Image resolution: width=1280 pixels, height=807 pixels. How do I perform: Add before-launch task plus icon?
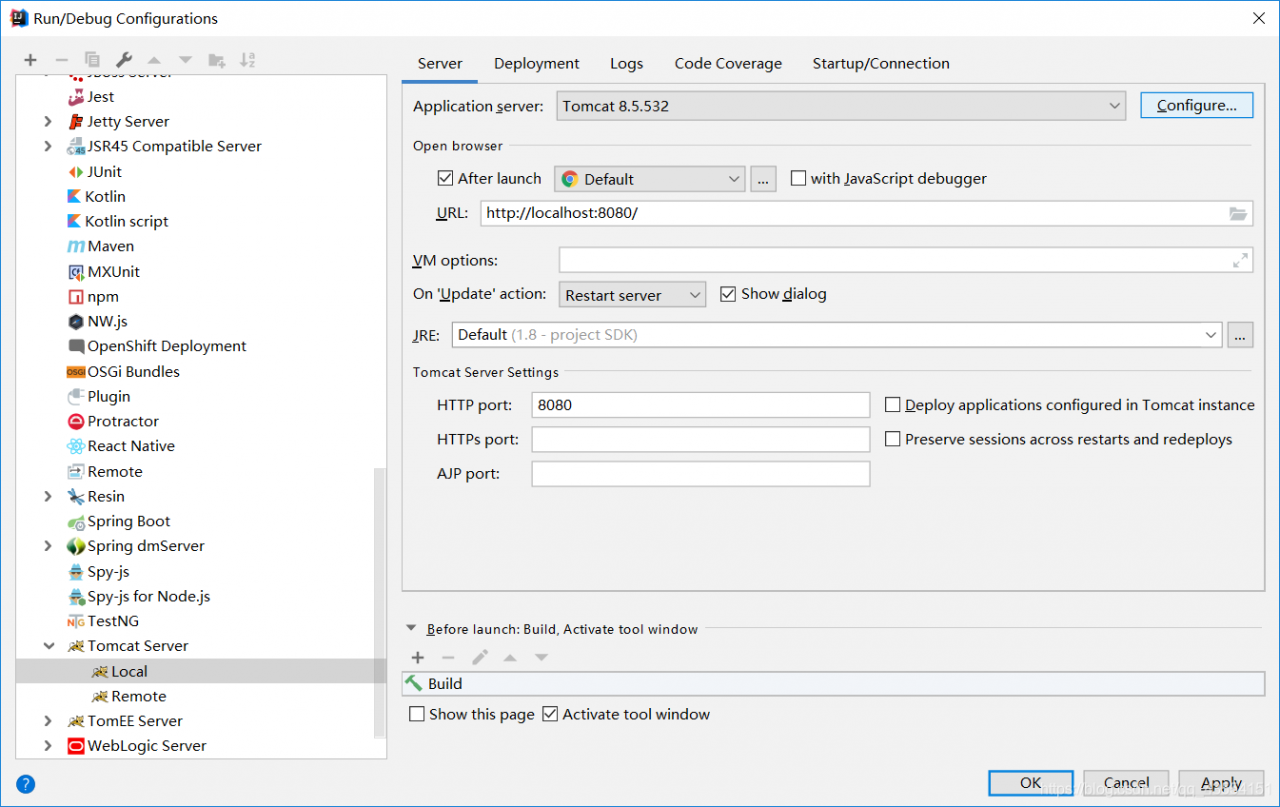coord(418,657)
